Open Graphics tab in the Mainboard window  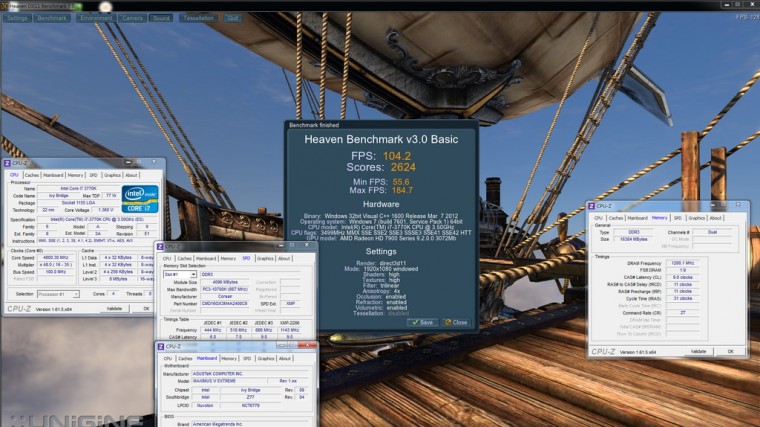pyautogui.click(x=266, y=358)
